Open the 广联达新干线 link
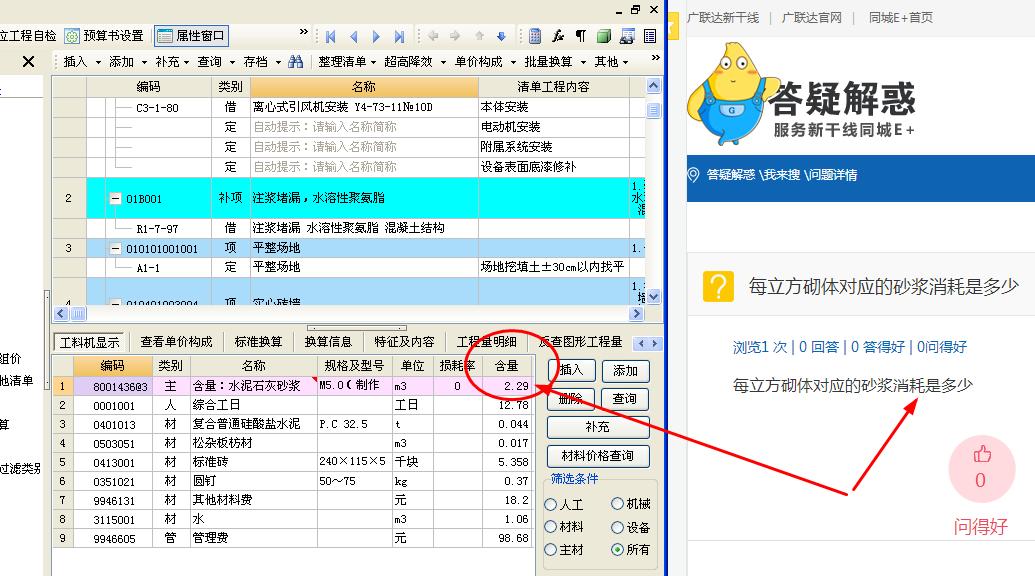 722,18
